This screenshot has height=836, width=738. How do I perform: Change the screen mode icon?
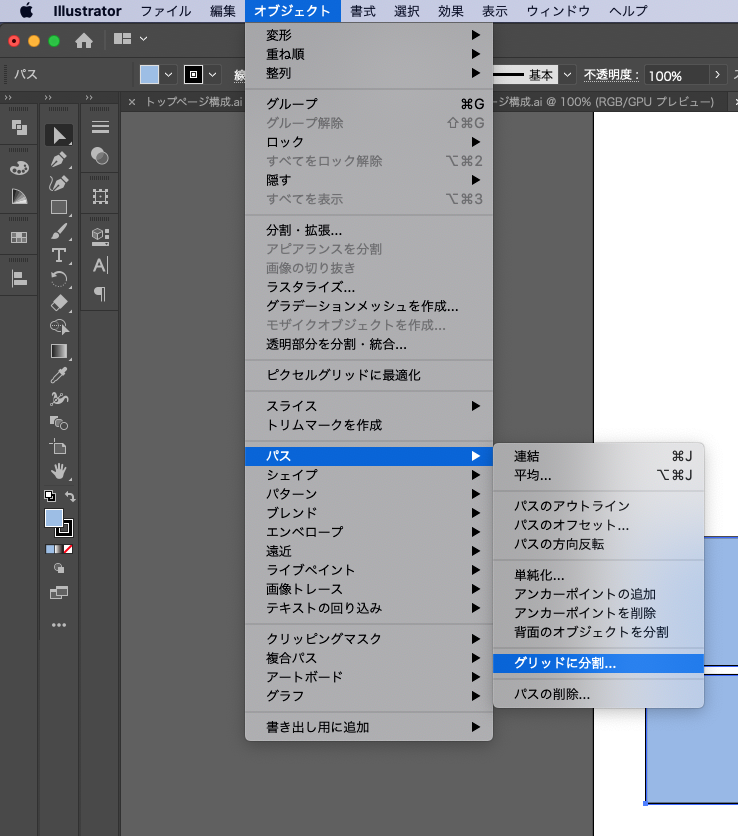[59, 592]
